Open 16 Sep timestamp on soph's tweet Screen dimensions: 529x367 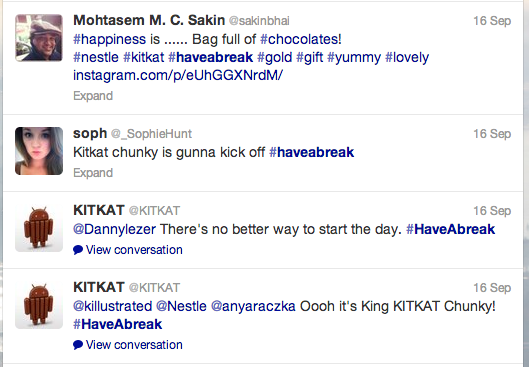492,134
